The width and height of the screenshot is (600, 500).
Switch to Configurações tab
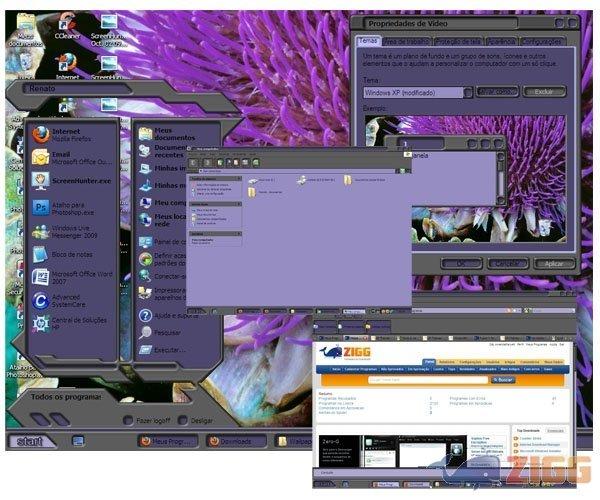click(541, 41)
